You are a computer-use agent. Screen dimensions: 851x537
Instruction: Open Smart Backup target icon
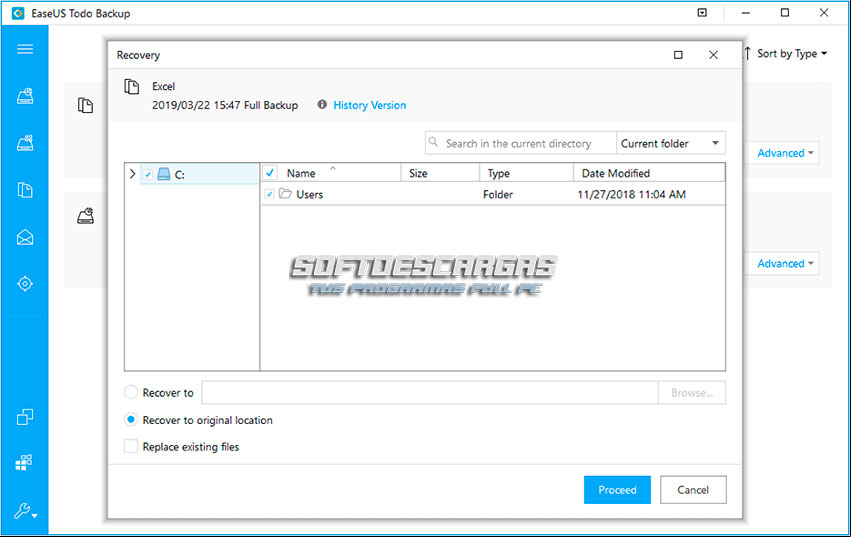point(25,283)
